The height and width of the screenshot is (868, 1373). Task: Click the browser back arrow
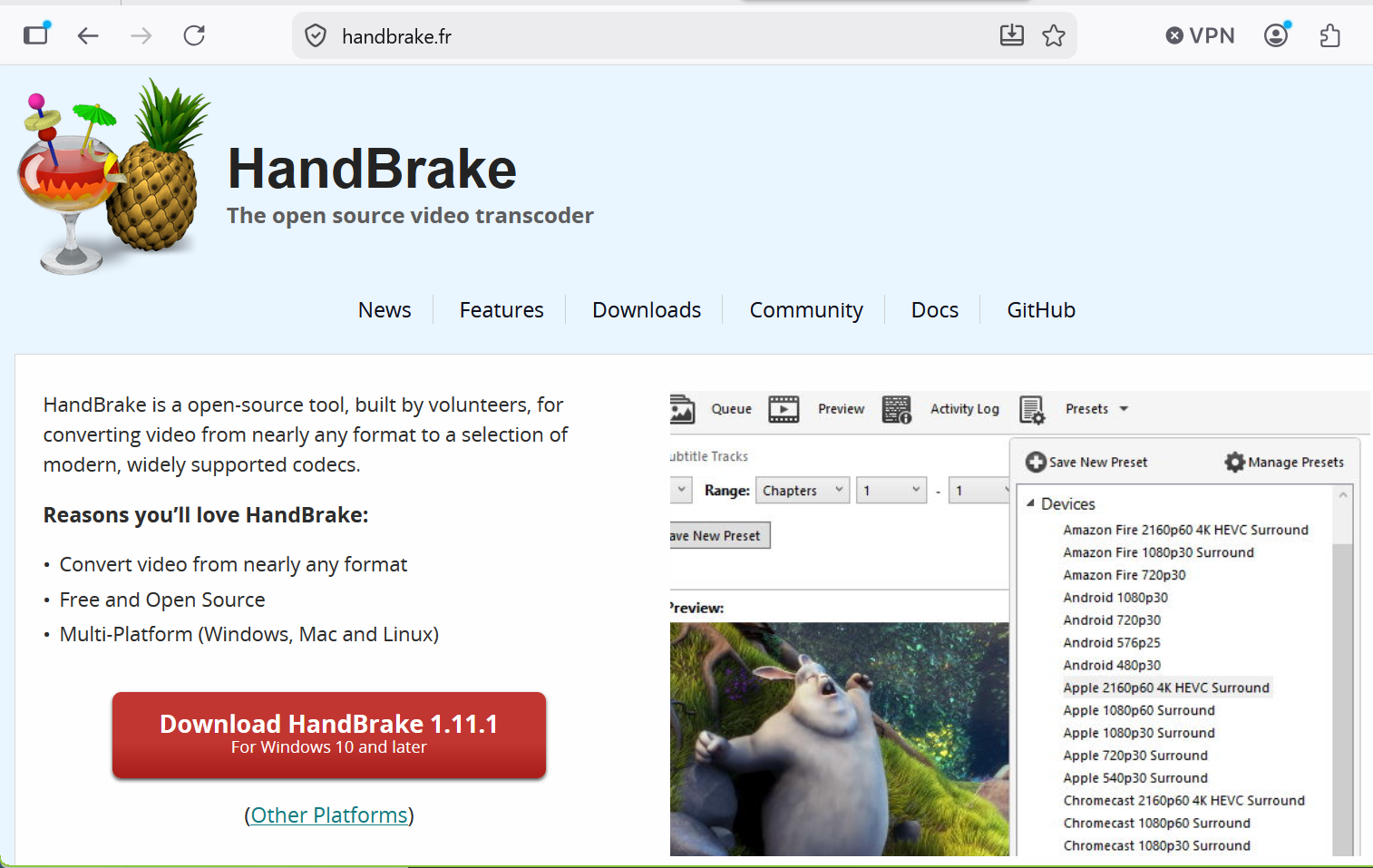pos(88,36)
